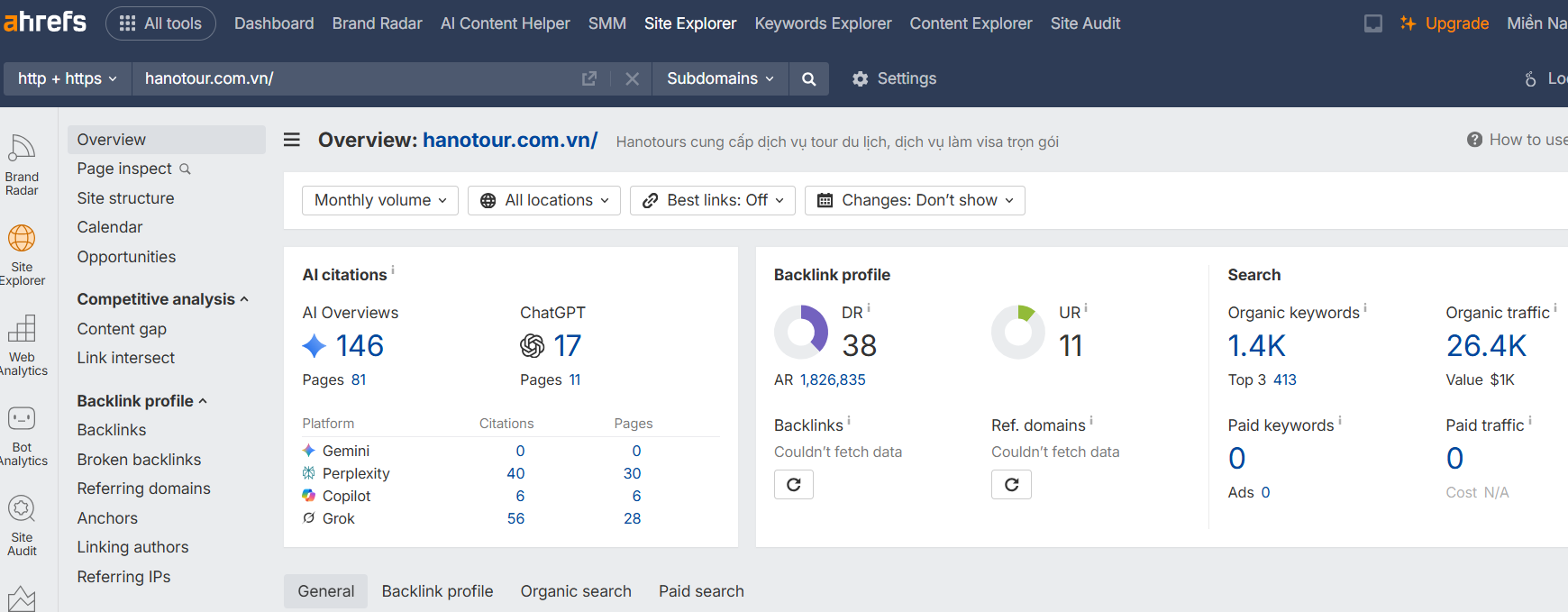Switch to the Organic search tab
Screen dimensions: 1568x612
[576, 591]
